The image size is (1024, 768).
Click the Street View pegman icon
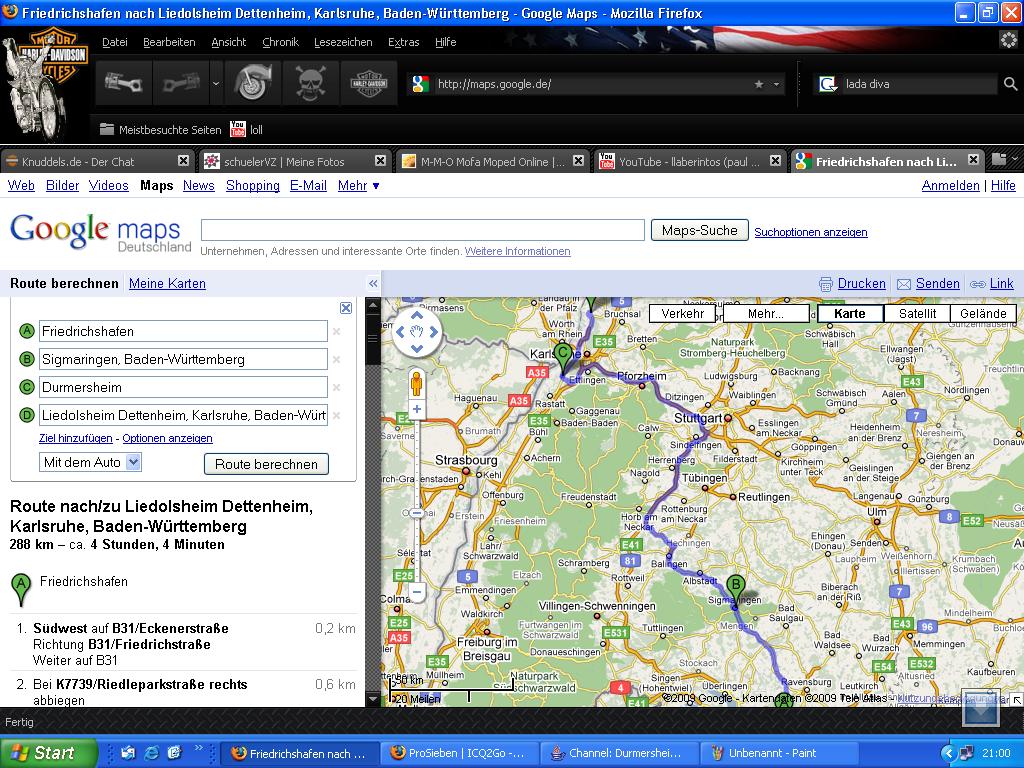(417, 383)
